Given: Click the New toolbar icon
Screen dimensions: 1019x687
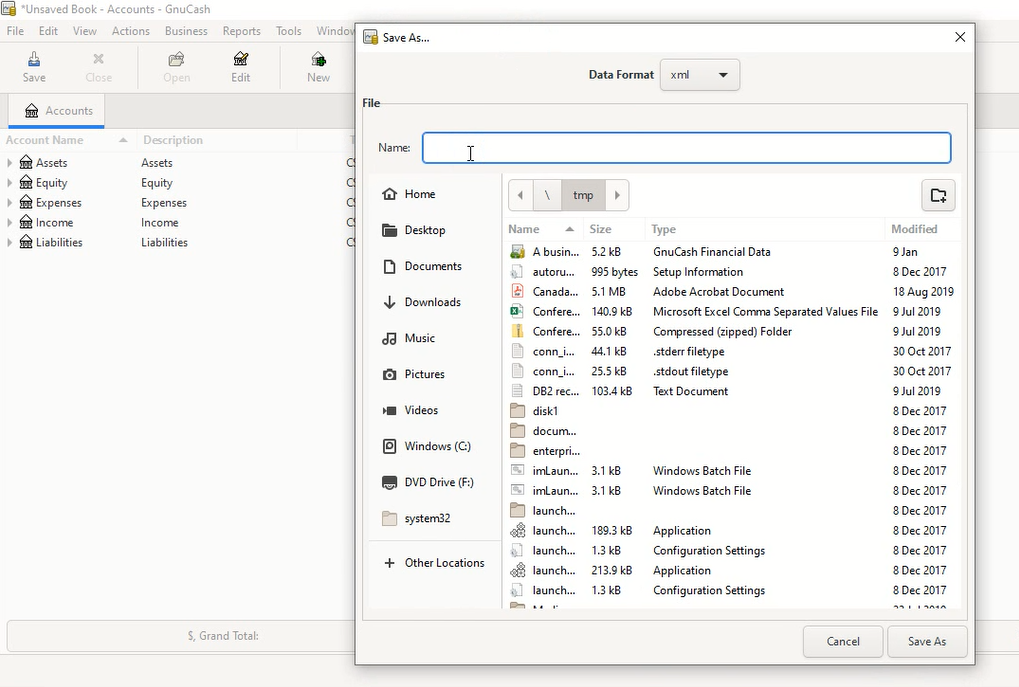Looking at the screenshot, I should pyautogui.click(x=318, y=67).
